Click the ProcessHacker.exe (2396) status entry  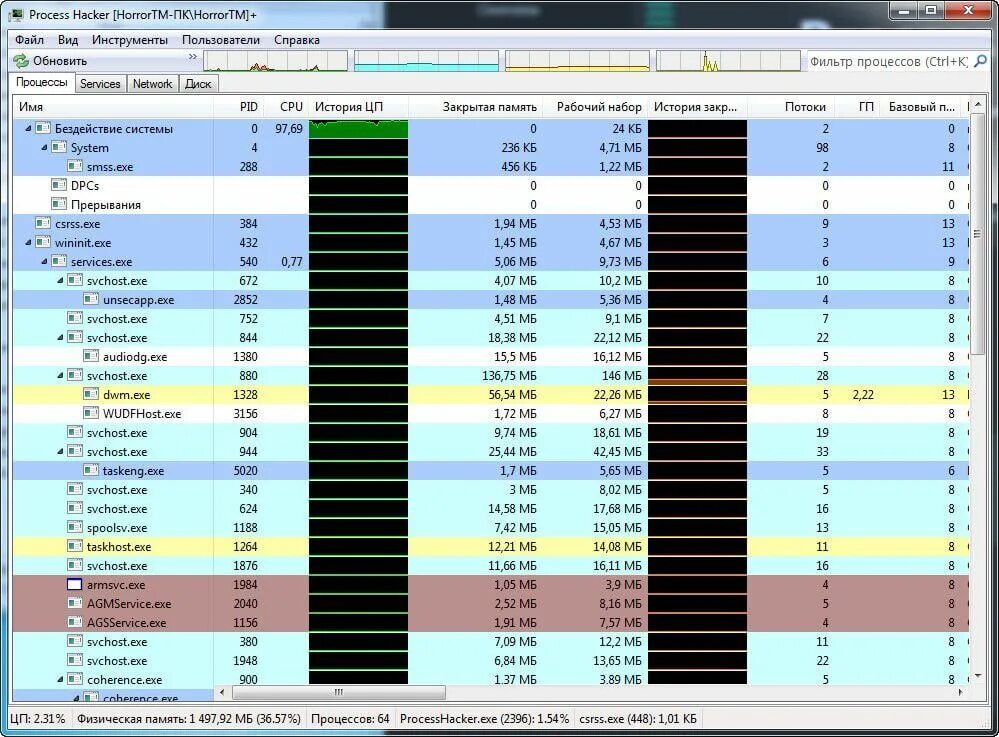(x=484, y=719)
